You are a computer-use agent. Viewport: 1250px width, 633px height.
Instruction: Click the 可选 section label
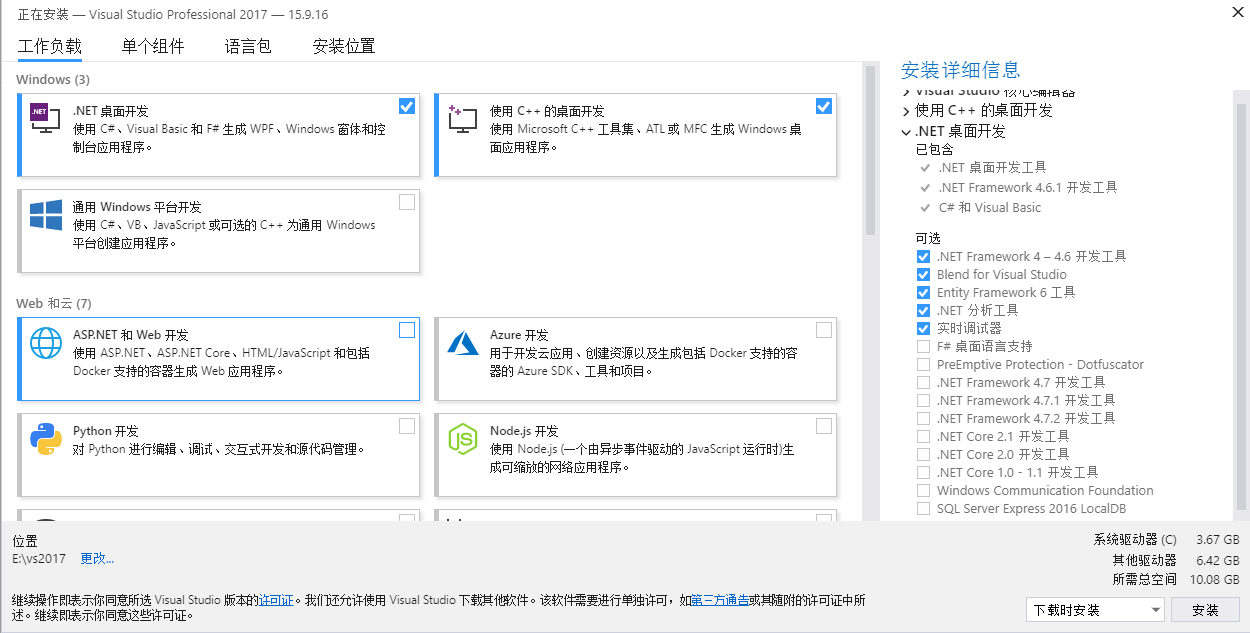[x=928, y=238]
